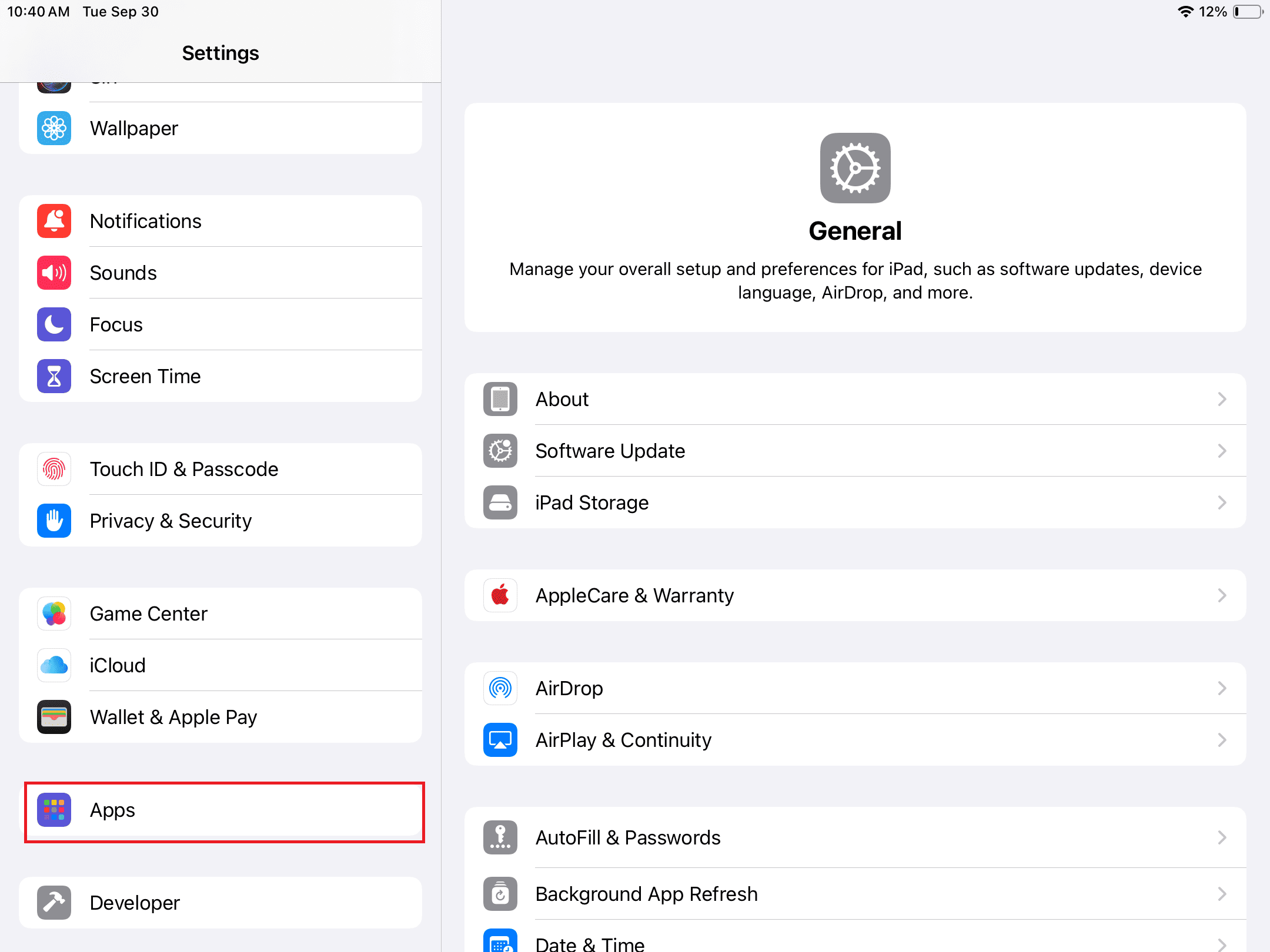Open Touch ID fingerprint icon
The height and width of the screenshot is (952, 1270).
click(x=54, y=469)
